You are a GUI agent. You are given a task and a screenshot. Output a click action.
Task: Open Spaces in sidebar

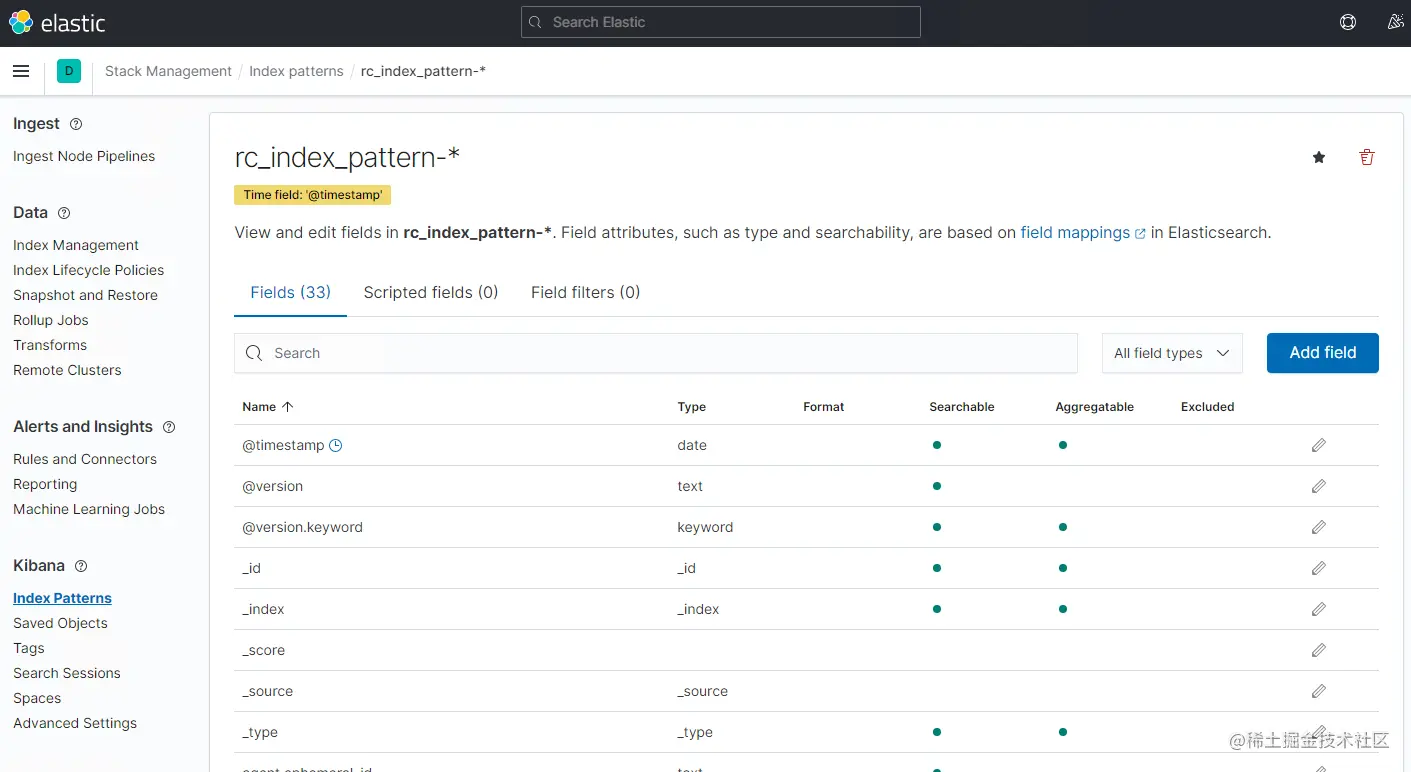pos(37,698)
